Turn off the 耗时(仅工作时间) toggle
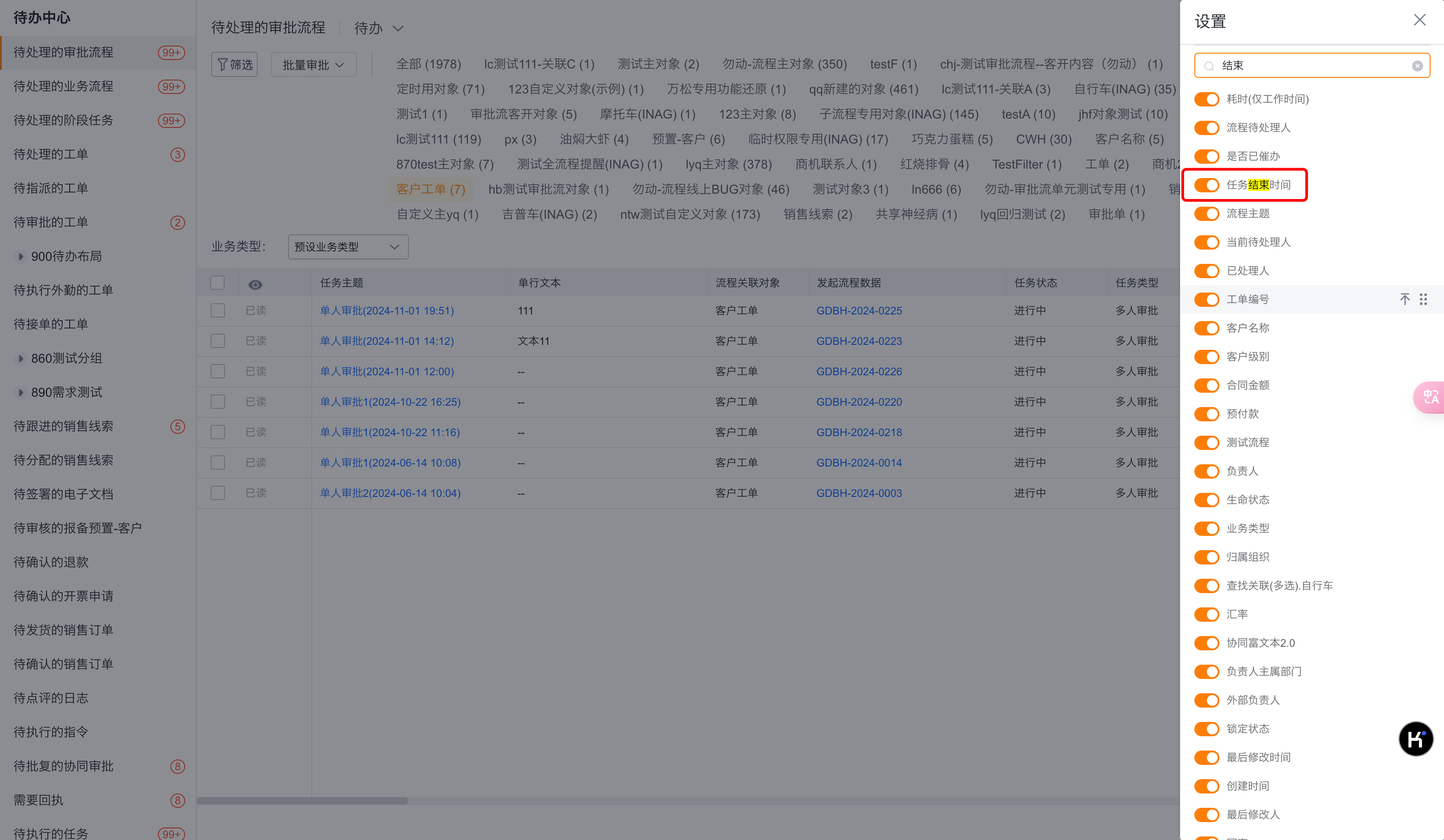 click(1207, 99)
